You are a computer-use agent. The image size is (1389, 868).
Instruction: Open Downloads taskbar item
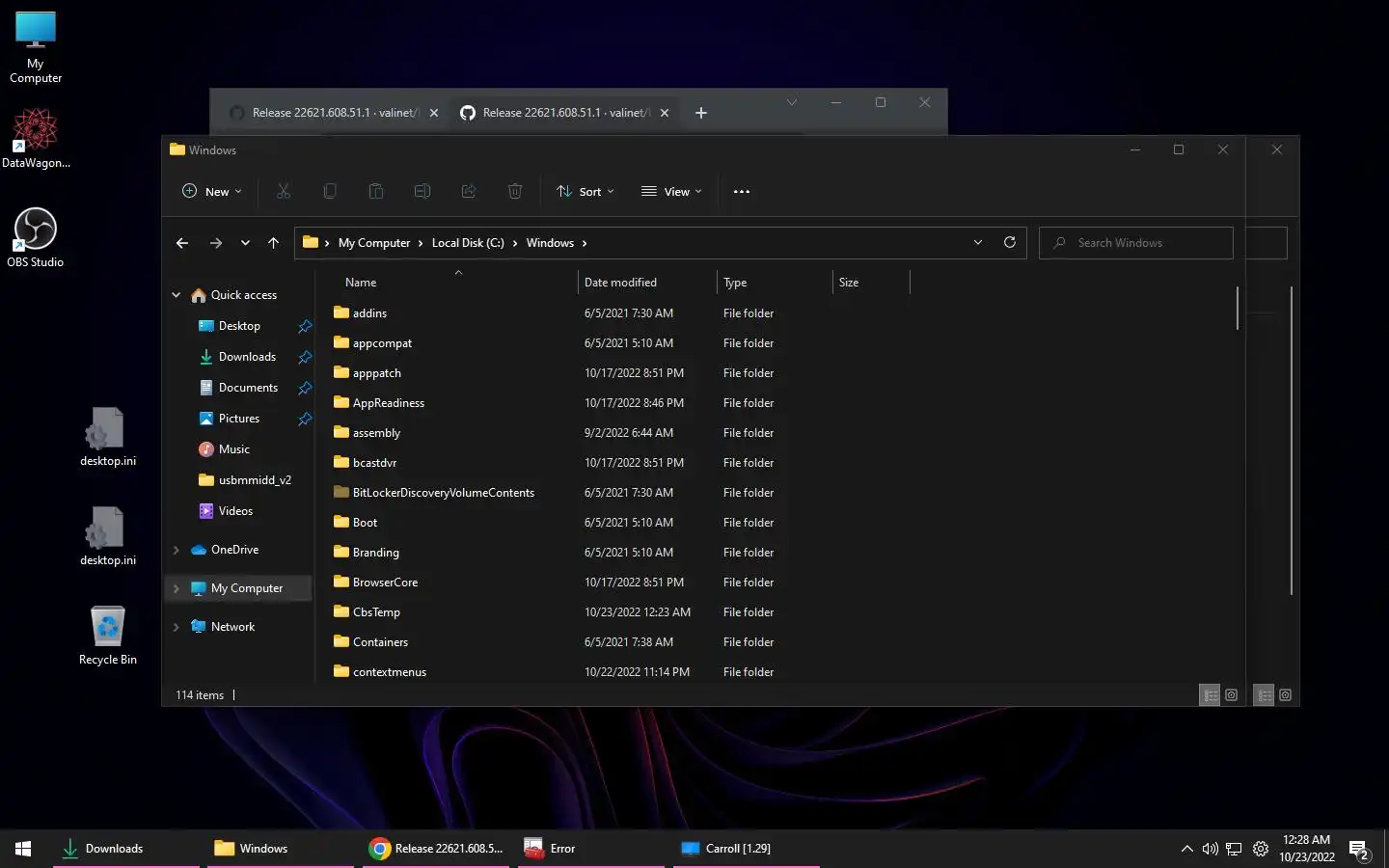tap(125, 849)
